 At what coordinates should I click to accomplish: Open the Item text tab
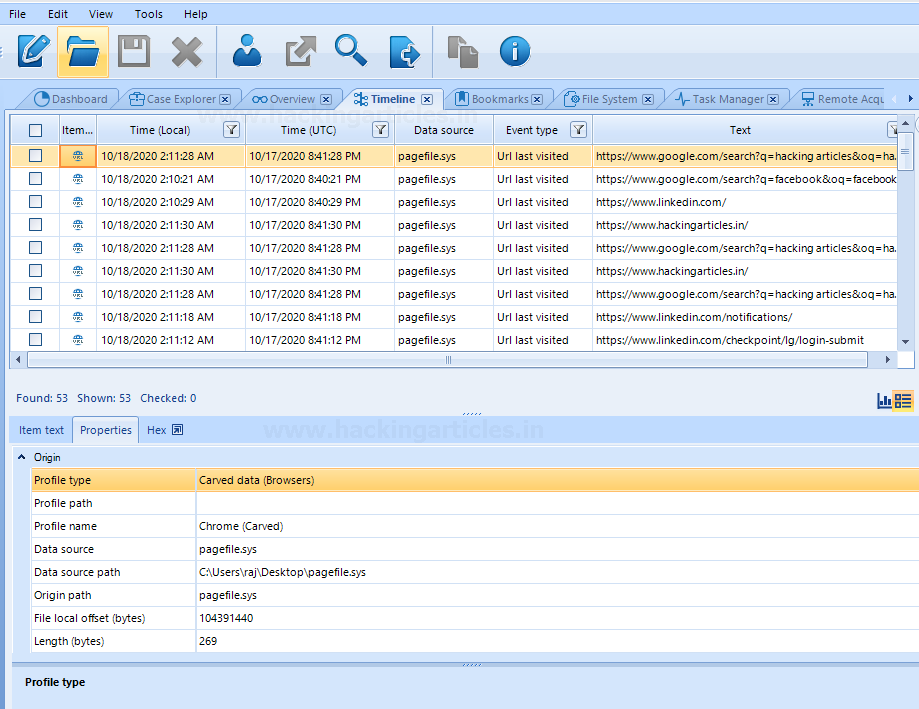click(x=41, y=430)
